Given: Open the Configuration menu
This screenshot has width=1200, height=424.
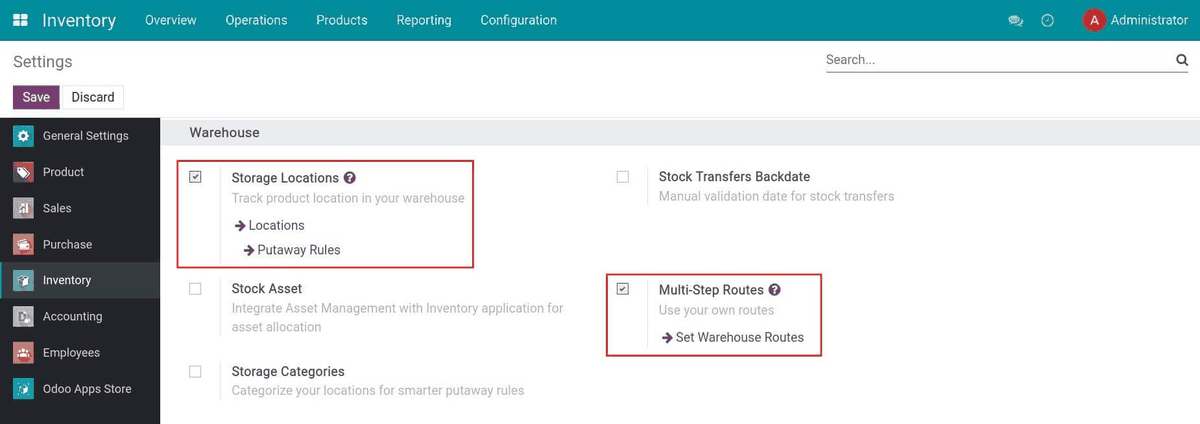Looking at the screenshot, I should [x=519, y=20].
